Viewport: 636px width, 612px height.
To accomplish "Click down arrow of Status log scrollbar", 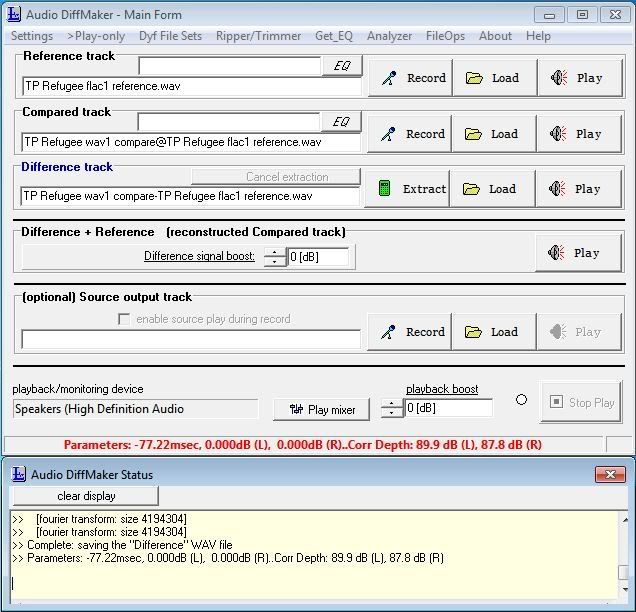I will tap(625, 589).
